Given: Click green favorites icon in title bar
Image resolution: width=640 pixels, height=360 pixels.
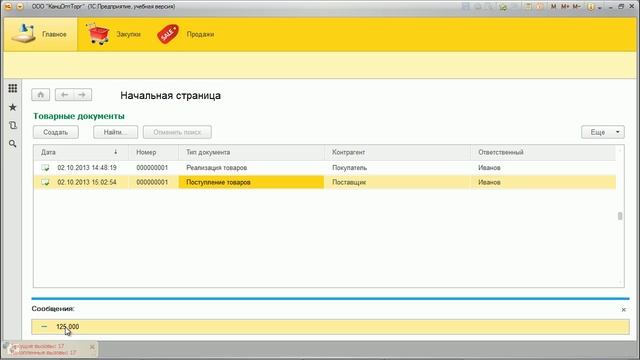Looking at the screenshot, I should [503, 7].
